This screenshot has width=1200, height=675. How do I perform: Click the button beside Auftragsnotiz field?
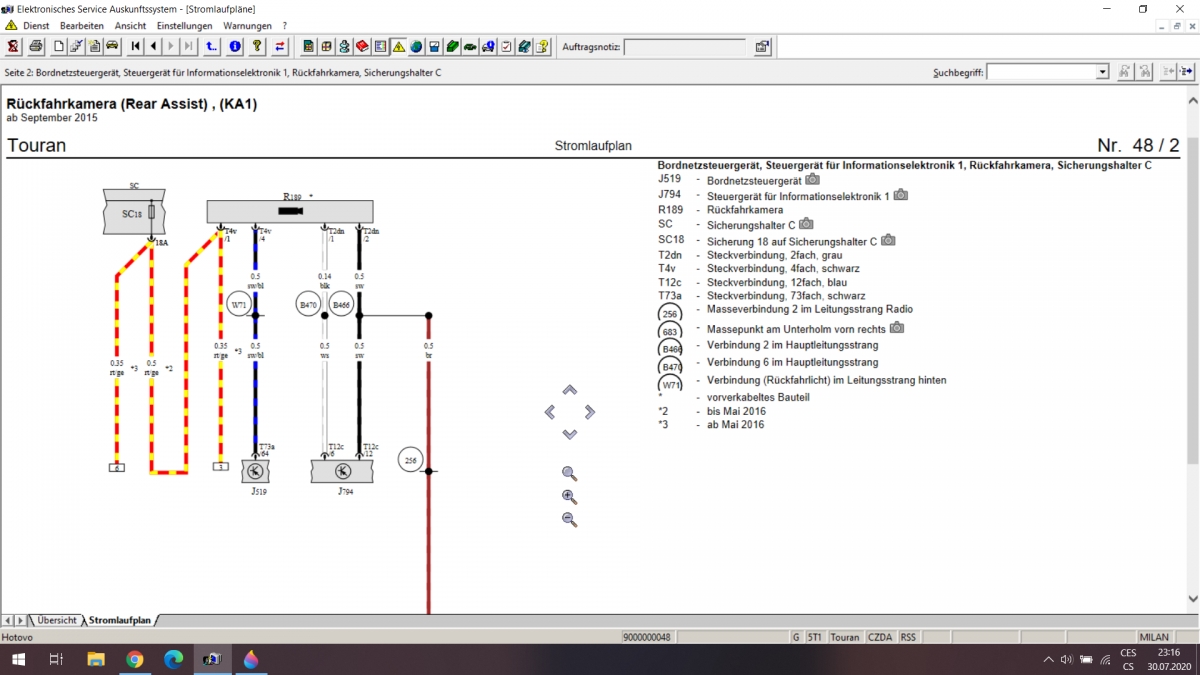point(762,47)
